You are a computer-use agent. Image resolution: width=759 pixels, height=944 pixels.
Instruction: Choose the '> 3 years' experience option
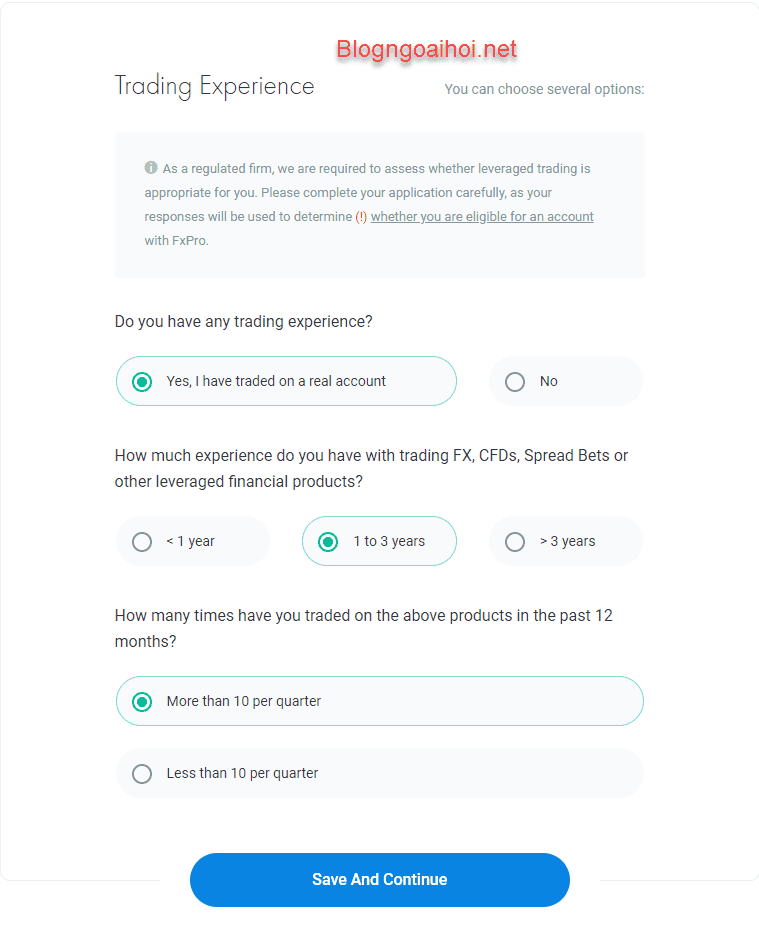[x=565, y=541]
